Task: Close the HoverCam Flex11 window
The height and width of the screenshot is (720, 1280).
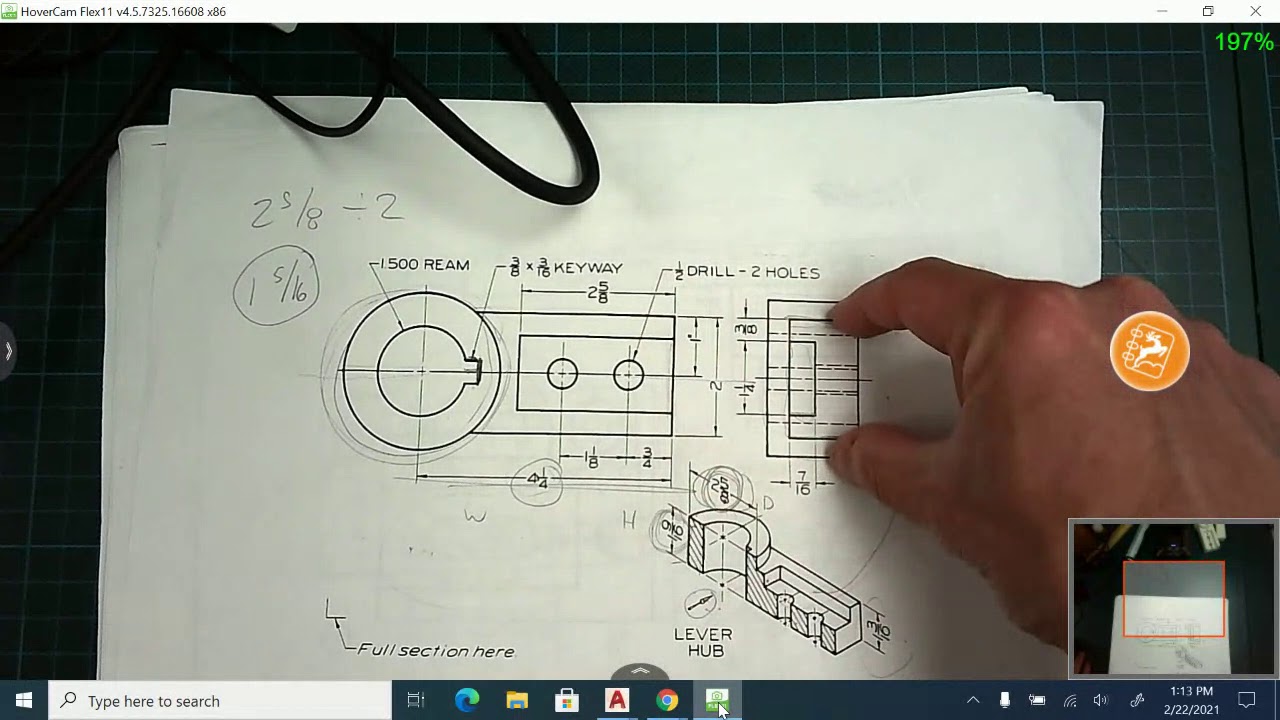Action: [x=1255, y=11]
